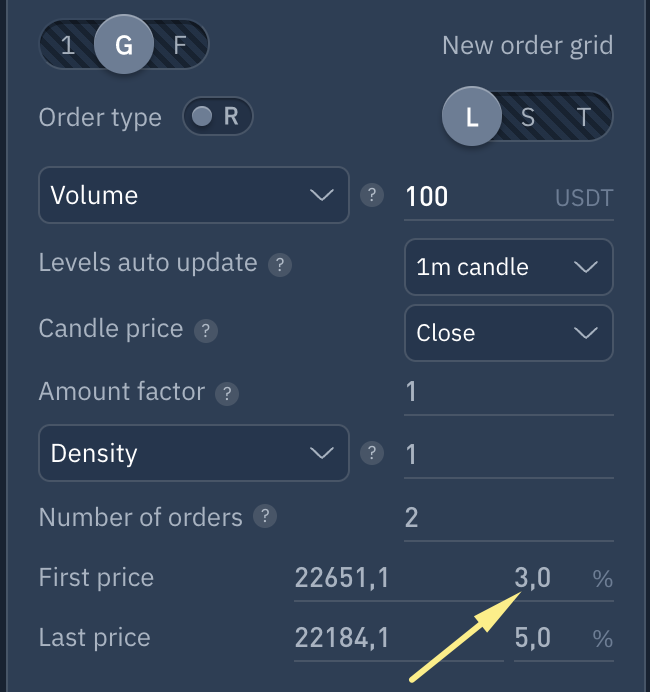650x692 pixels.
Task: Select the T side option
Action: pyautogui.click(x=584, y=118)
